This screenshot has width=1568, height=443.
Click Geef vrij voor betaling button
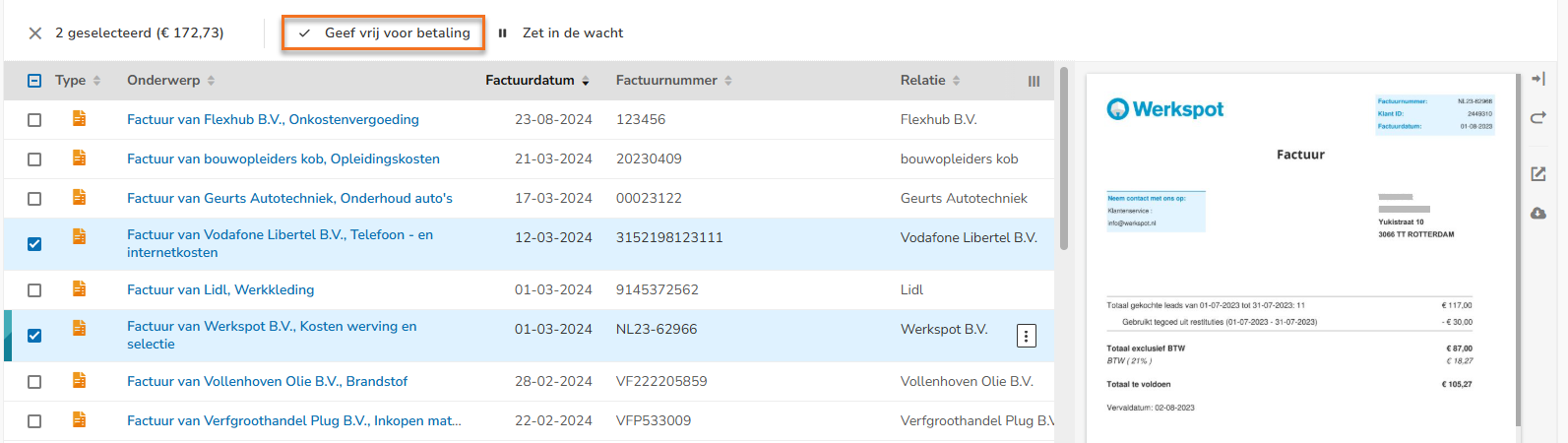[384, 32]
